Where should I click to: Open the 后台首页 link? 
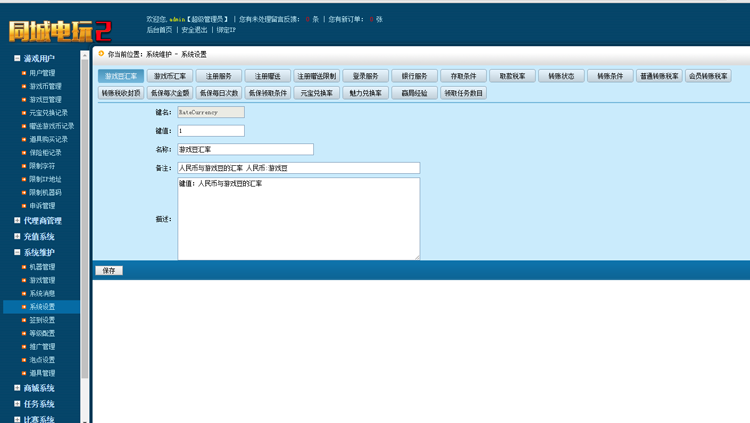tap(159, 30)
